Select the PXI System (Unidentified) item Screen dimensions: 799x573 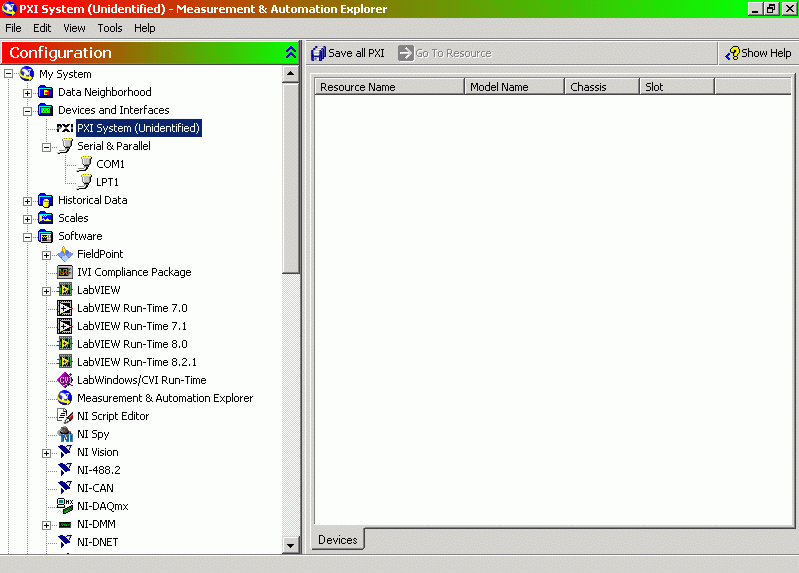coord(139,128)
